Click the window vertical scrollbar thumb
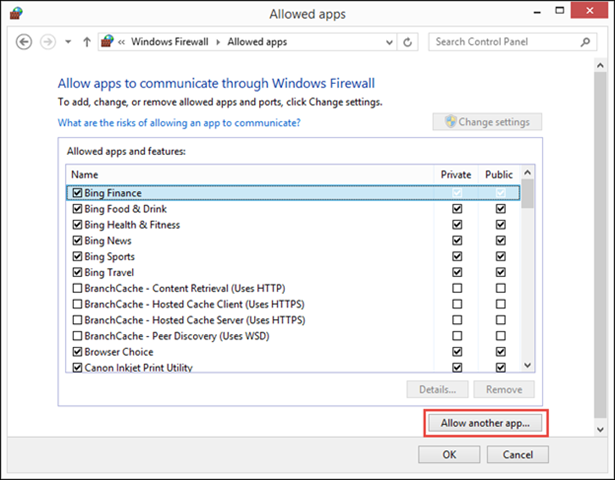This screenshot has height=480, width=615. 600,245
